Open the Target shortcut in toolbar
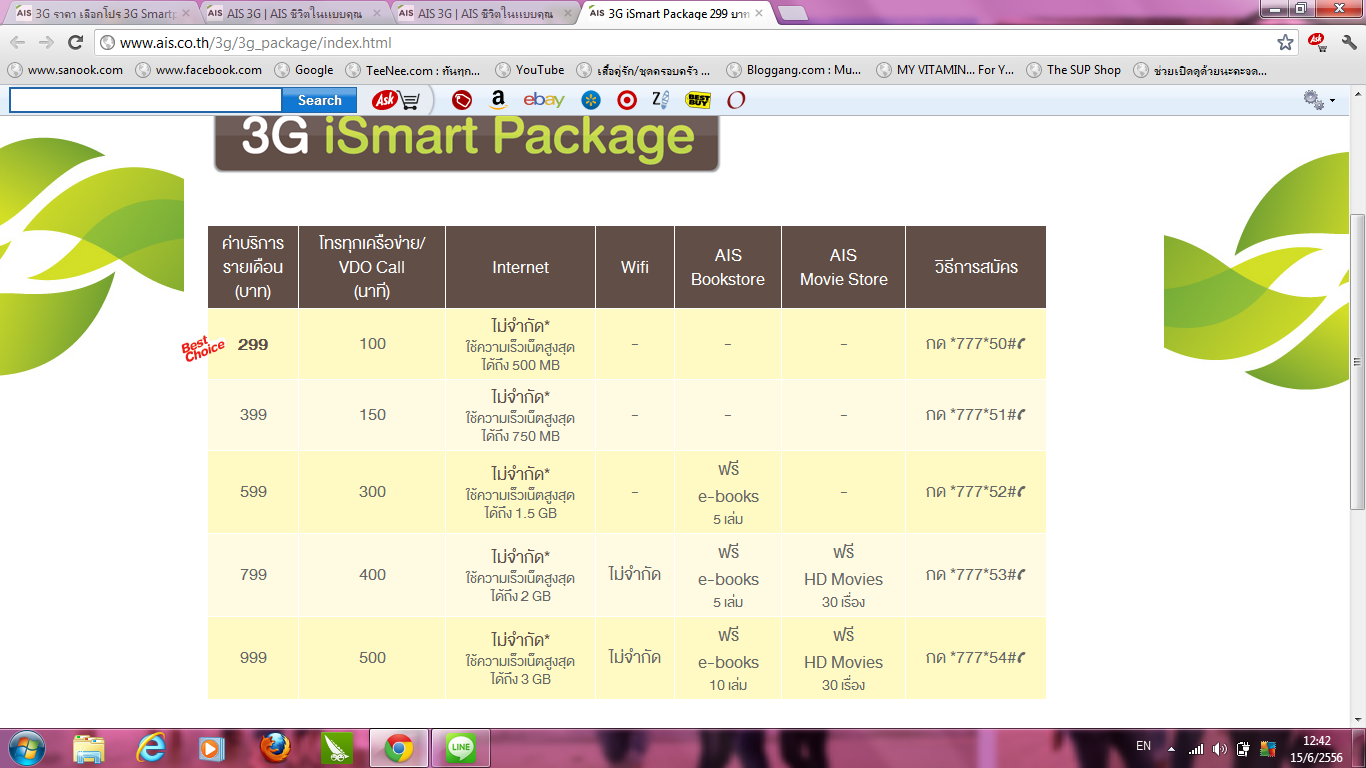1366x768 pixels. (x=626, y=100)
